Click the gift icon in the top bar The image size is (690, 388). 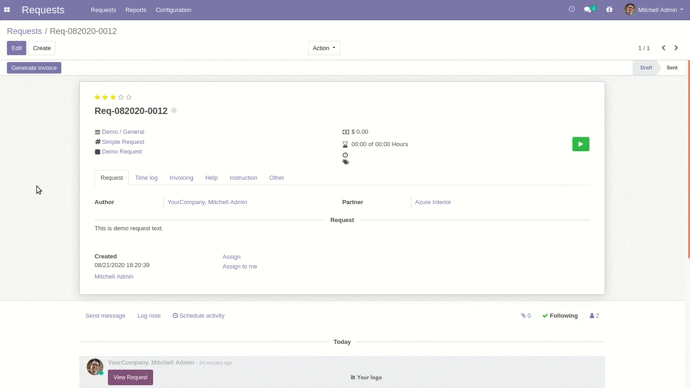click(x=609, y=9)
